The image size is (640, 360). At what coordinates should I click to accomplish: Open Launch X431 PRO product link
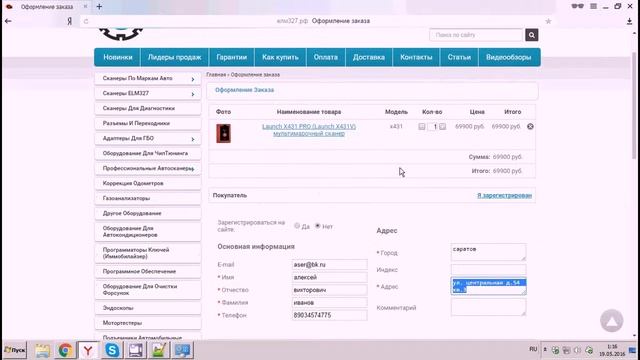[x=309, y=130]
